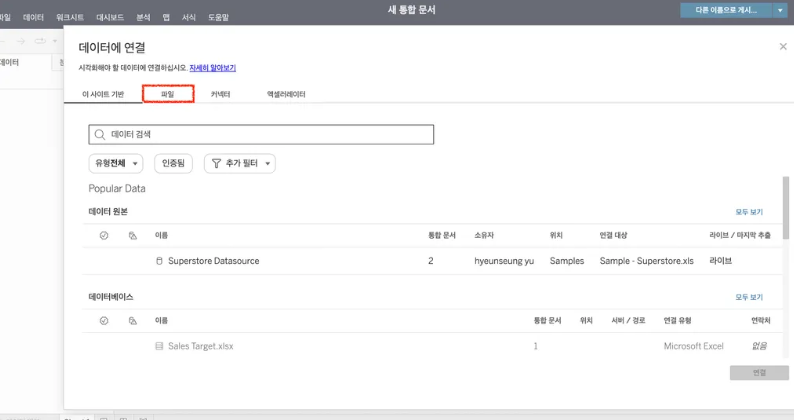Click the 서버 / 경로 column header

[x=628, y=321]
